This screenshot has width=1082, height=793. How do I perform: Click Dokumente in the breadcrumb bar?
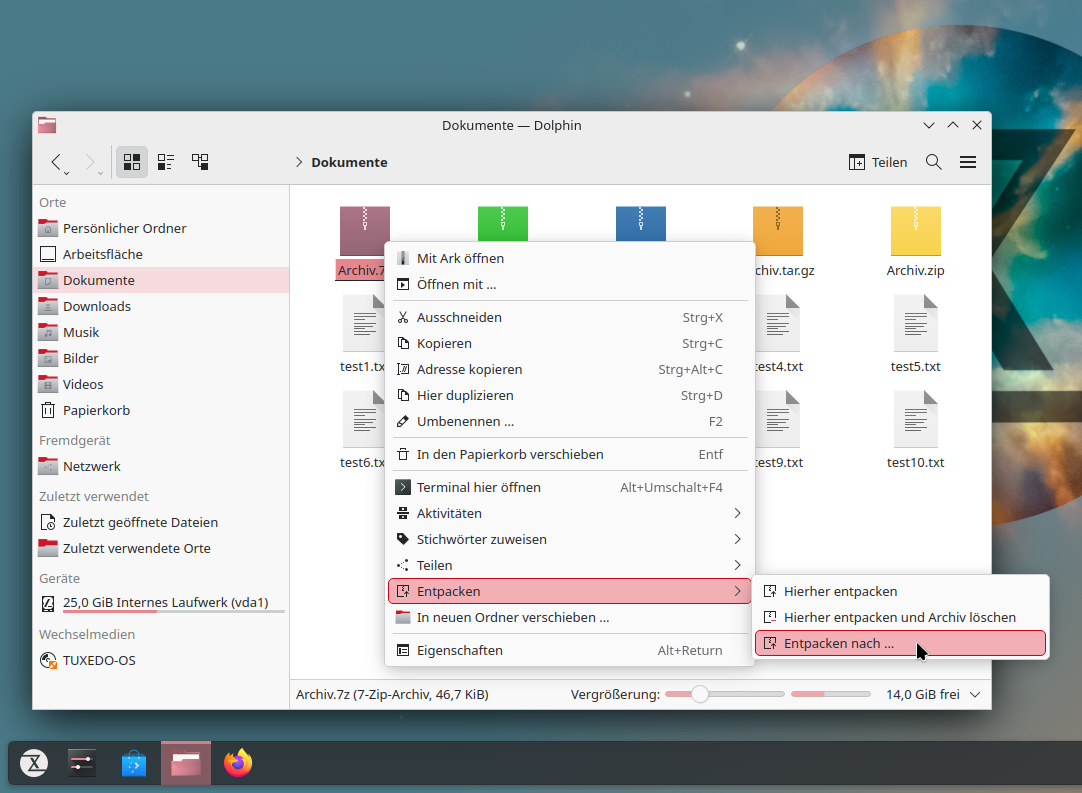[x=349, y=162]
